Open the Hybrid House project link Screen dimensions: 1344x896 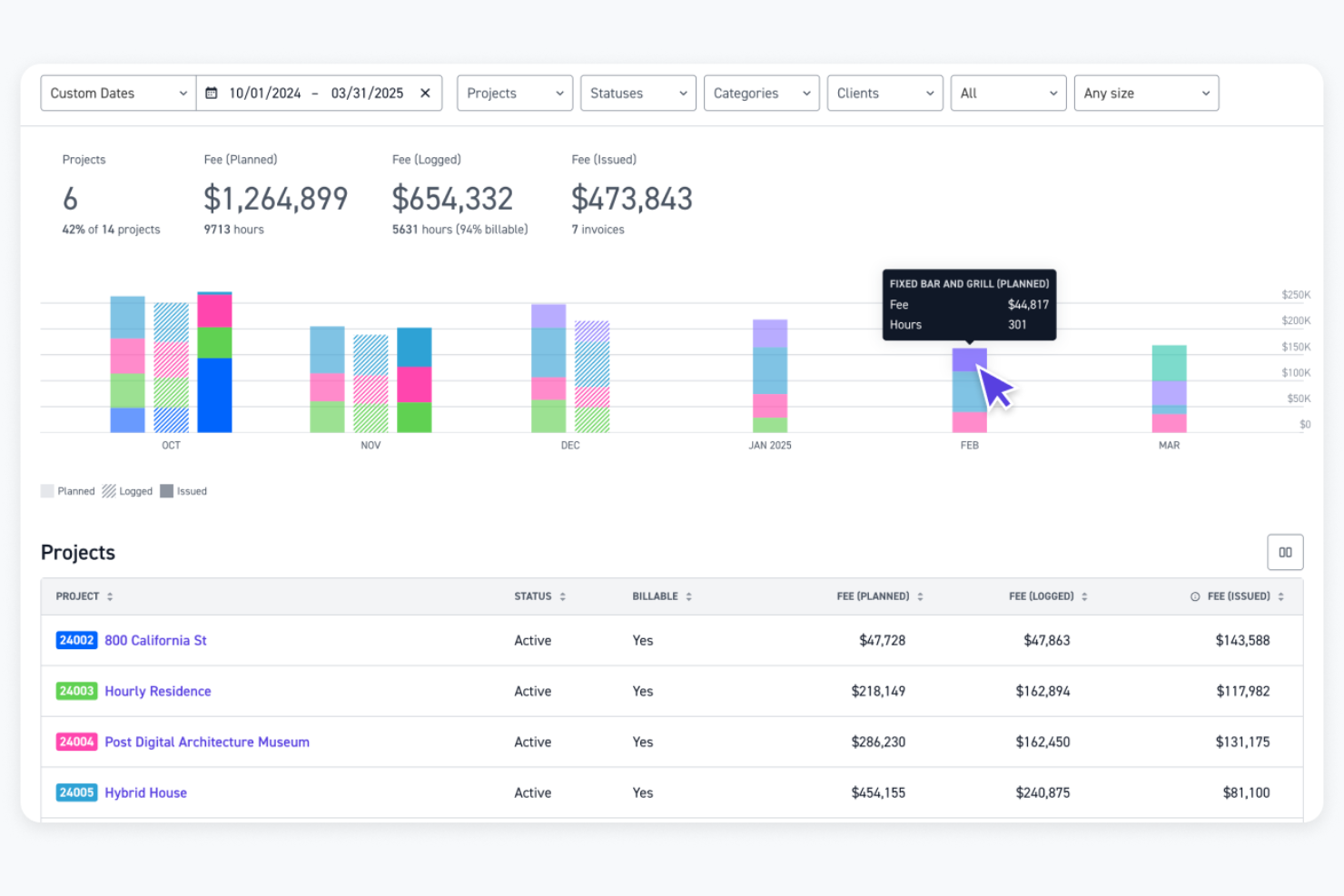point(145,793)
